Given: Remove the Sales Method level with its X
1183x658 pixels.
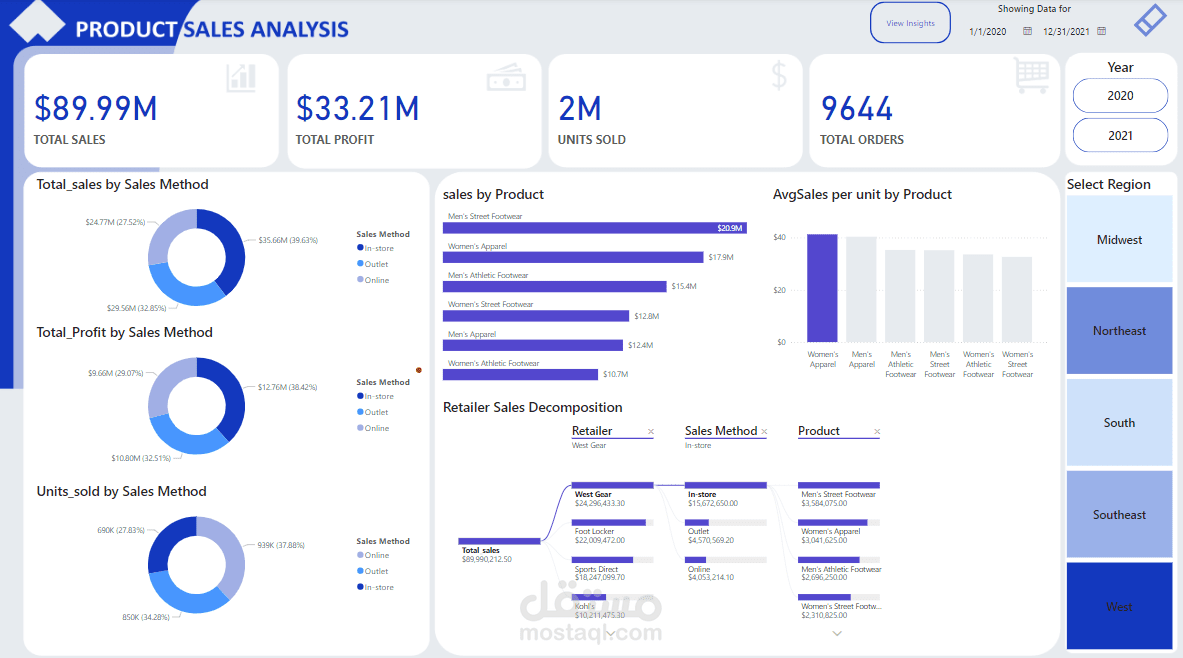Looking at the screenshot, I should tap(764, 432).
